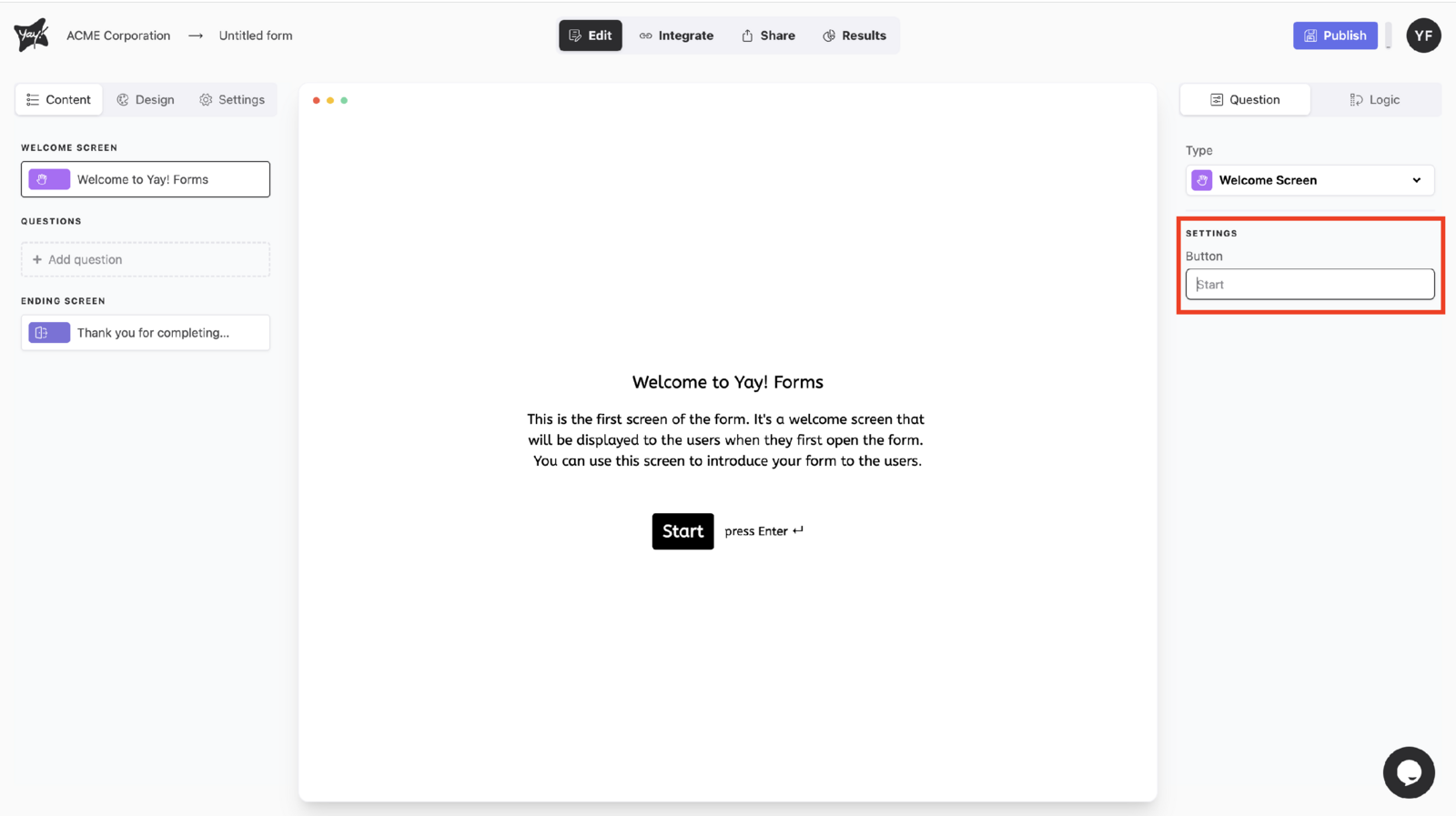Click the black Start button in preview
The image size is (1456, 816).
[x=682, y=531]
